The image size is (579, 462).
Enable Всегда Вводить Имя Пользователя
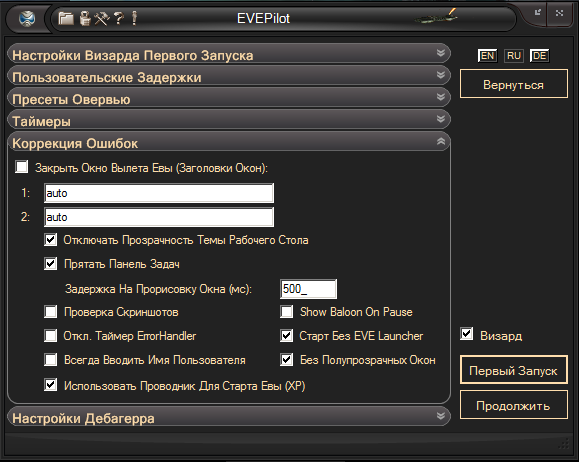51,360
